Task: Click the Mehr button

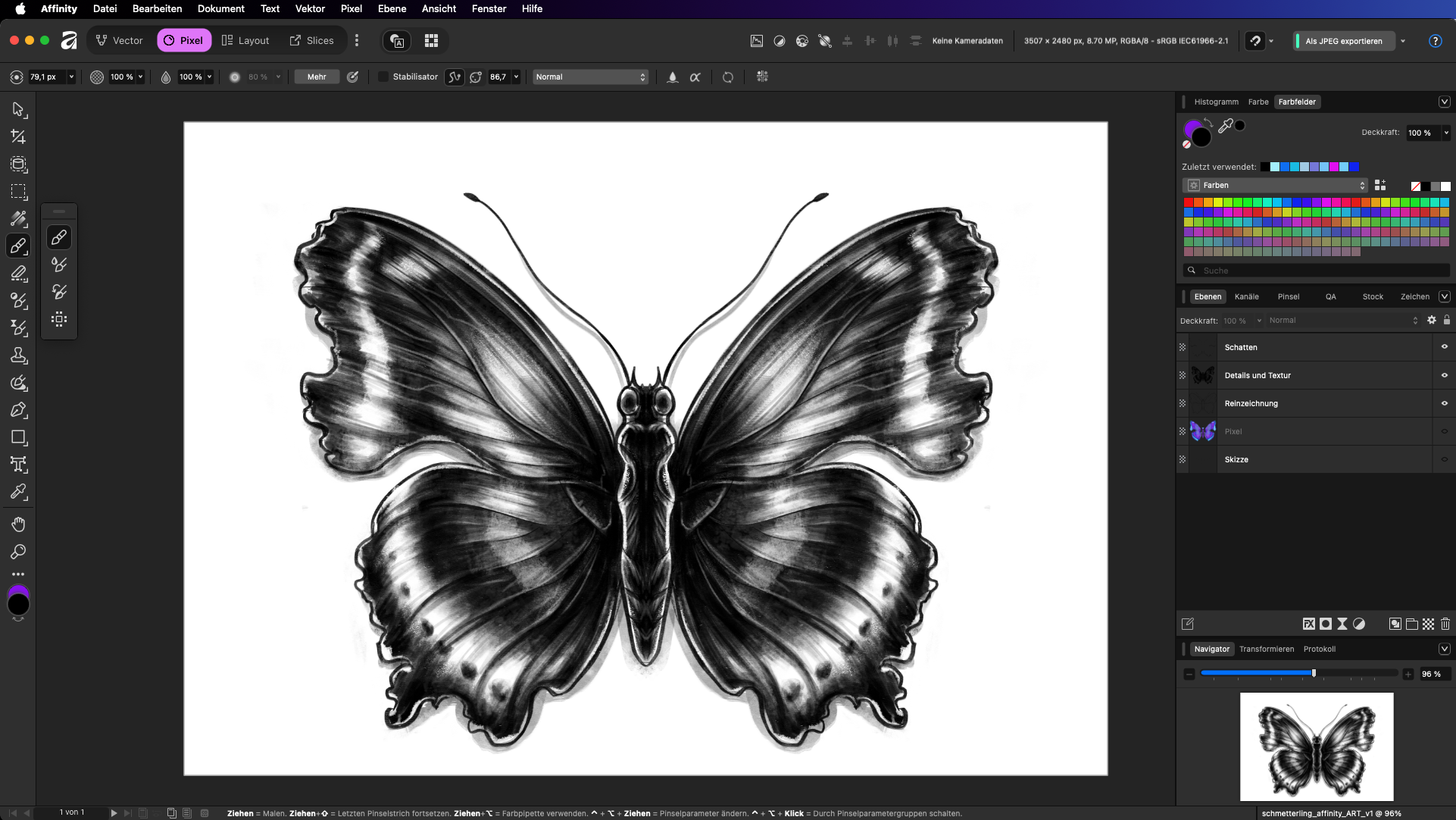Action: pos(317,77)
